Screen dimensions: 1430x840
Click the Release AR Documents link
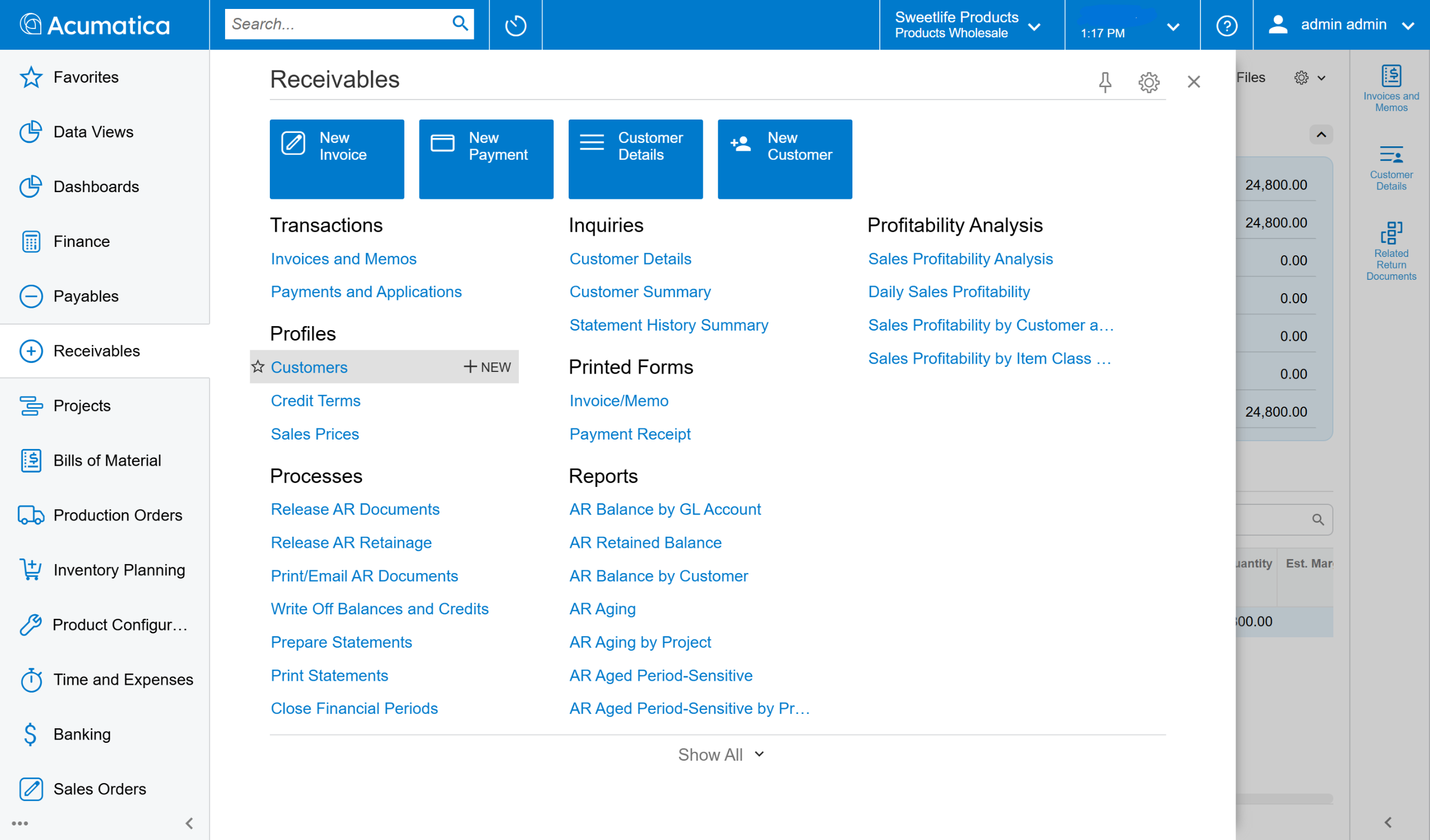355,509
